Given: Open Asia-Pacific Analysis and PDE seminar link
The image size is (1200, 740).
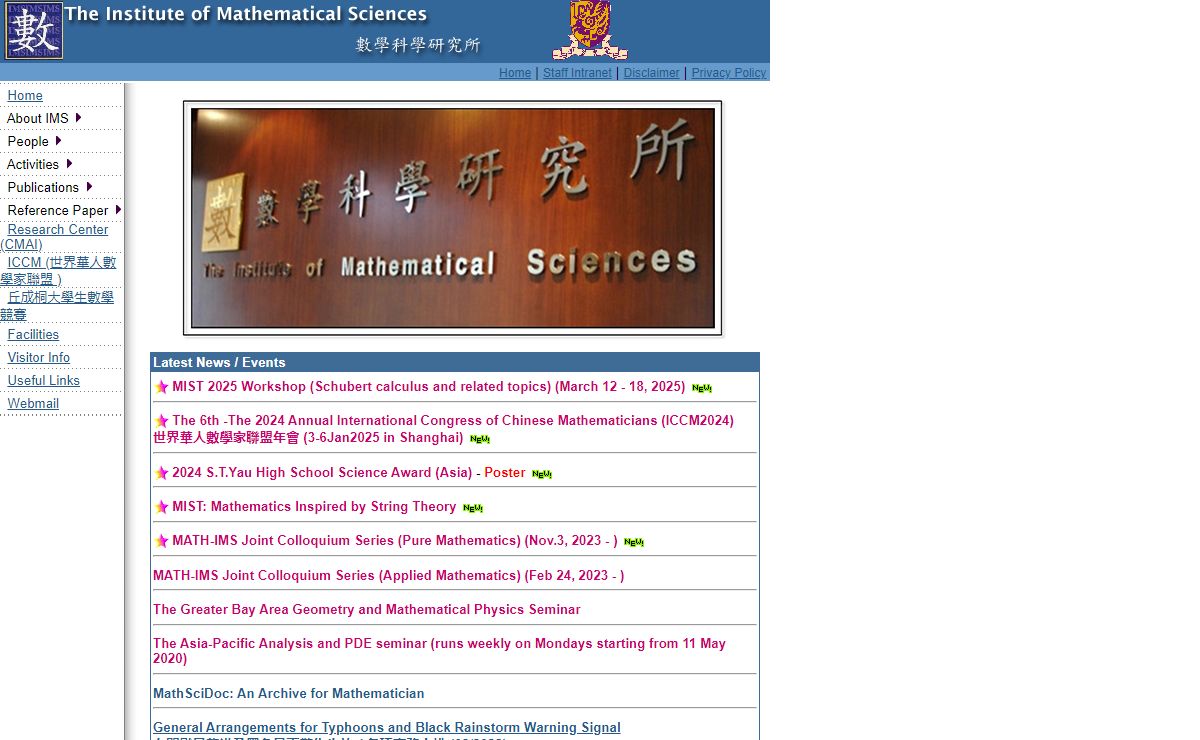Looking at the screenshot, I should click(x=439, y=651).
